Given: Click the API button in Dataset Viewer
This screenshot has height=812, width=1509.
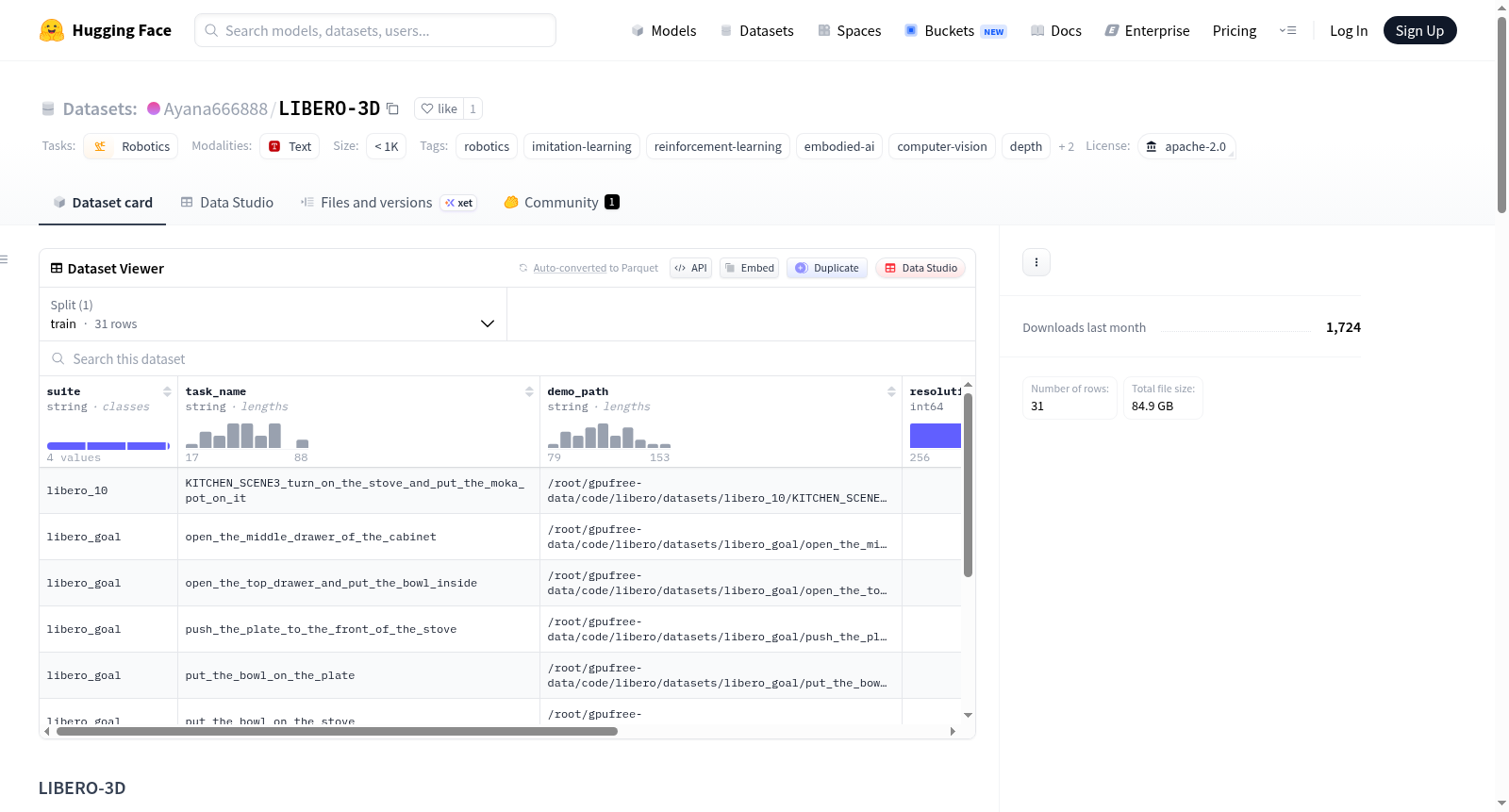Looking at the screenshot, I should (x=690, y=268).
